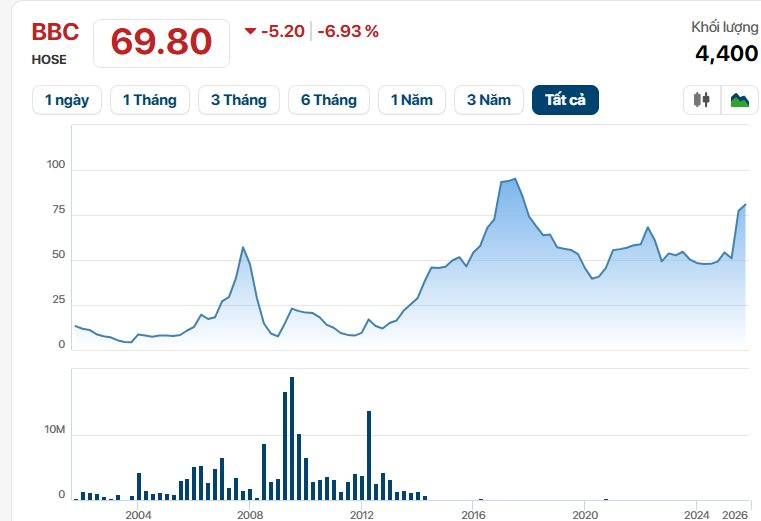Viewport: 761px width, 521px height.
Task: View the 1 Năm price history
Action: point(412,100)
